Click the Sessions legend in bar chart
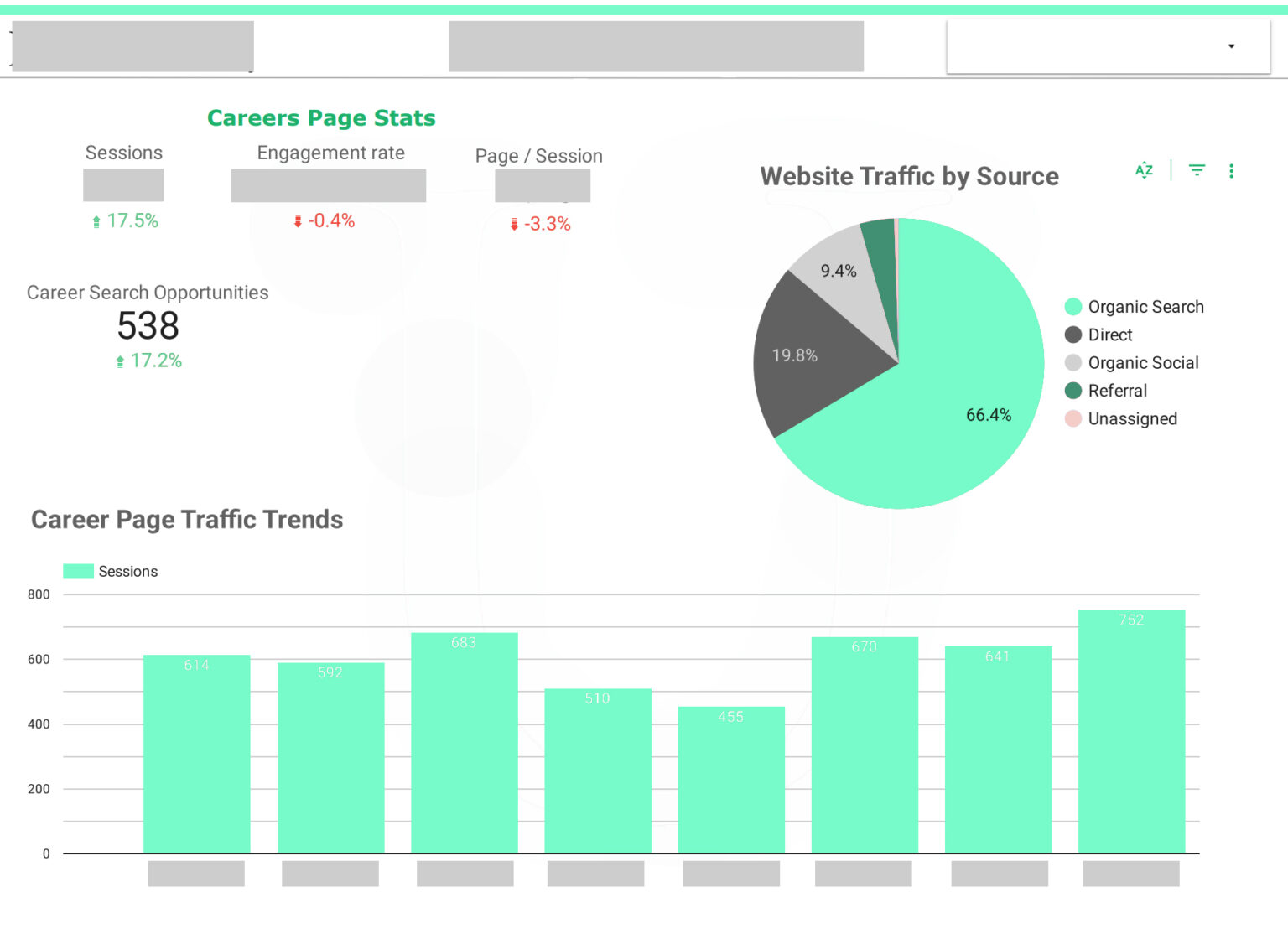The width and height of the screenshot is (1288, 939). pos(111,571)
